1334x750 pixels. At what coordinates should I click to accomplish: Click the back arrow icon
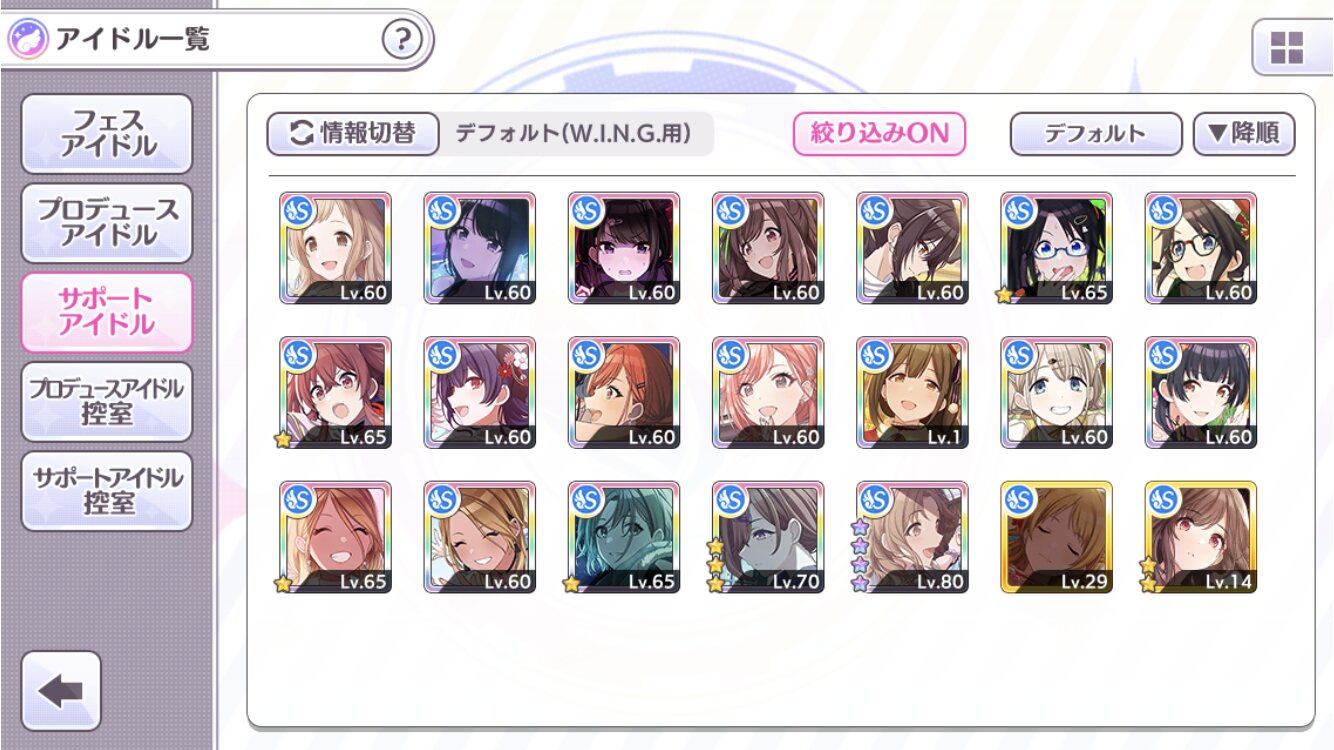(x=61, y=691)
